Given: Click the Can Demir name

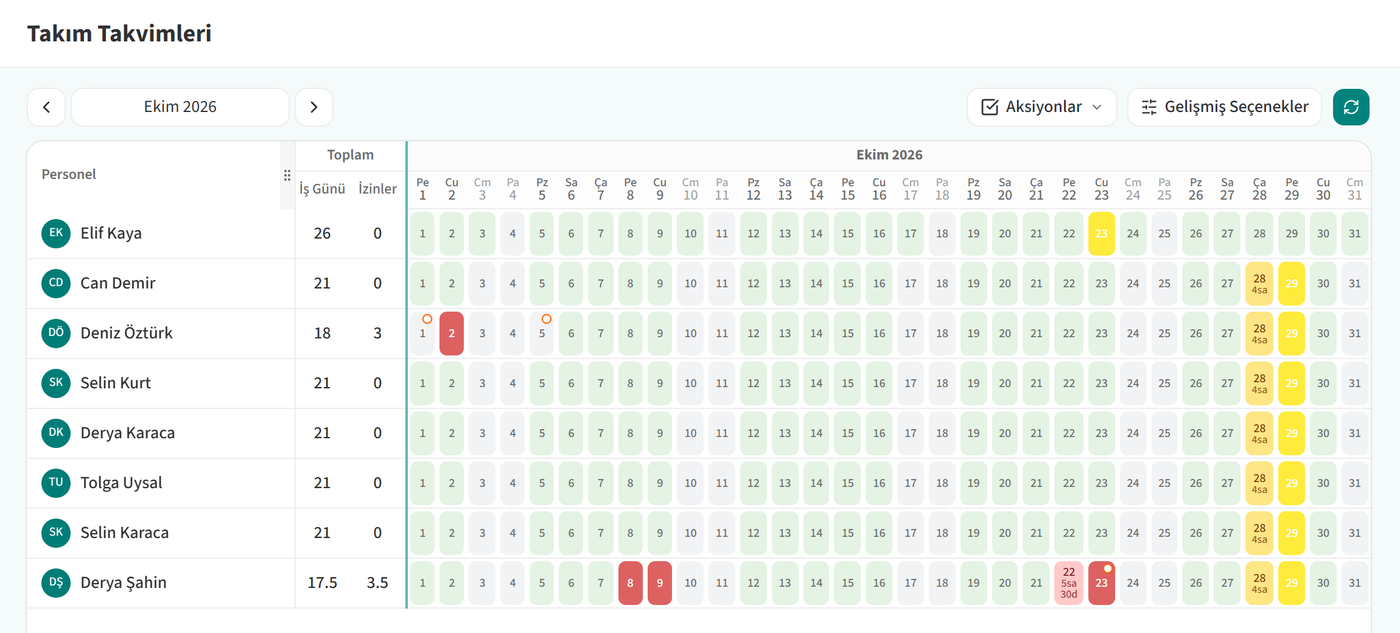Looking at the screenshot, I should 118,283.
